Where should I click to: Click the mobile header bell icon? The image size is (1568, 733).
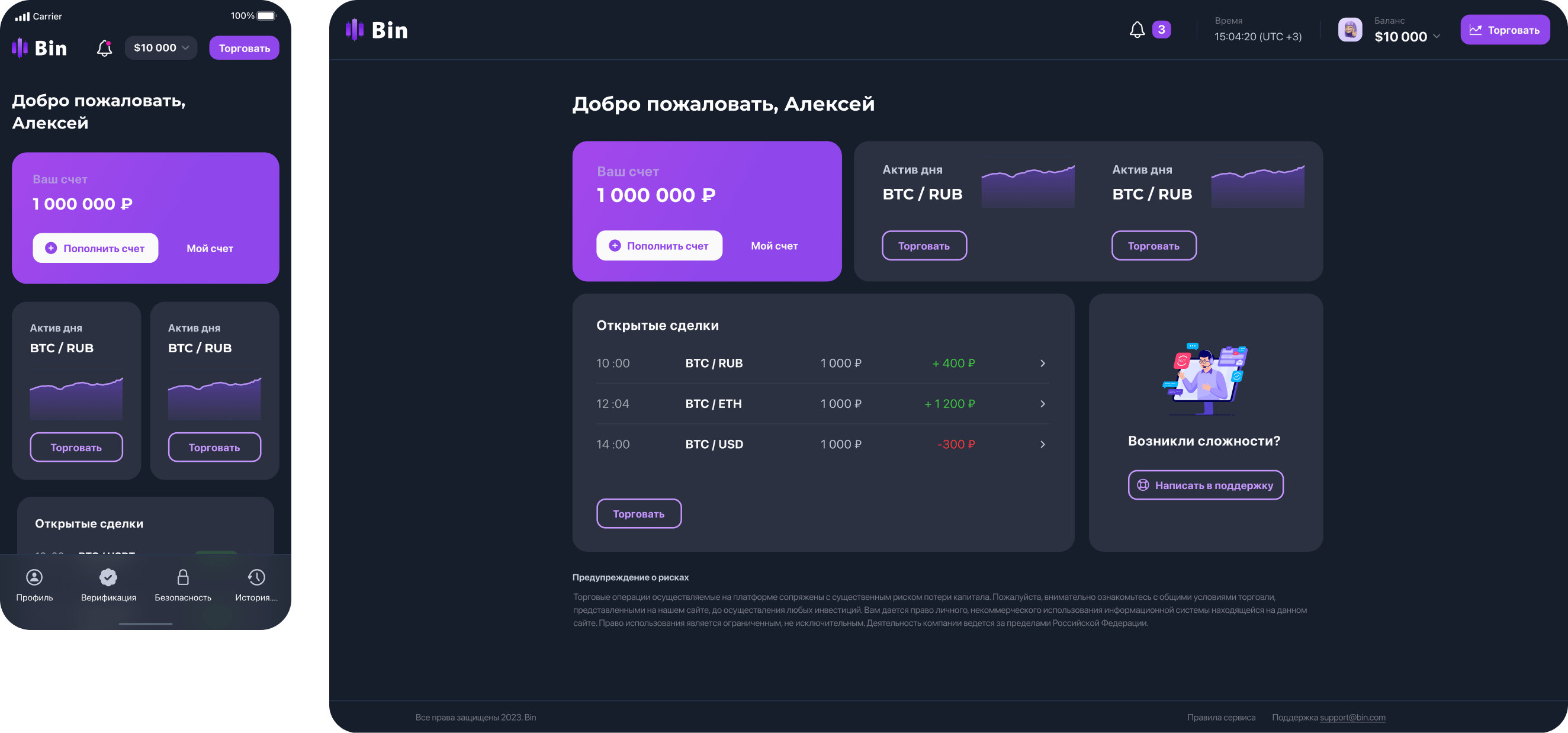coord(105,48)
